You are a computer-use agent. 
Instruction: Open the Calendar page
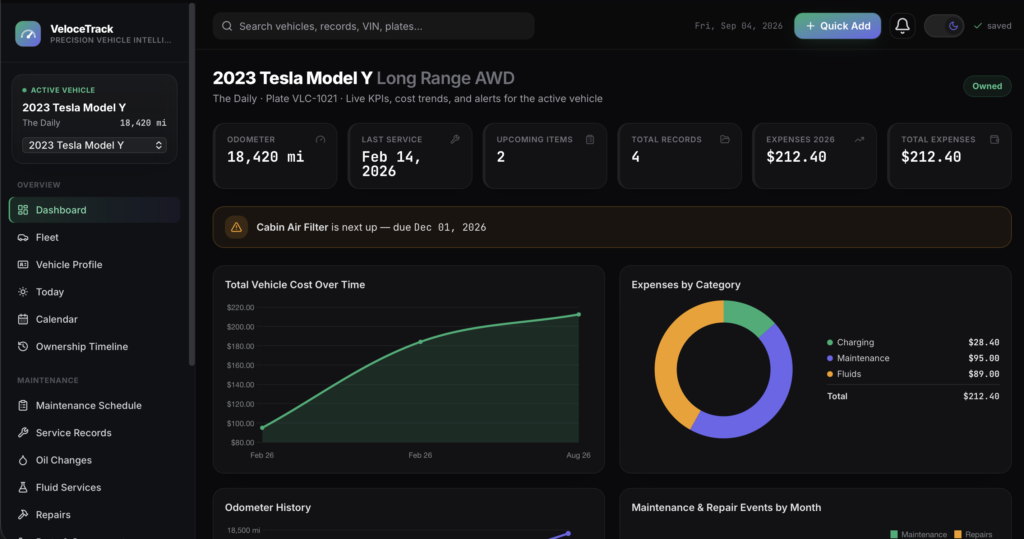tap(95, 319)
